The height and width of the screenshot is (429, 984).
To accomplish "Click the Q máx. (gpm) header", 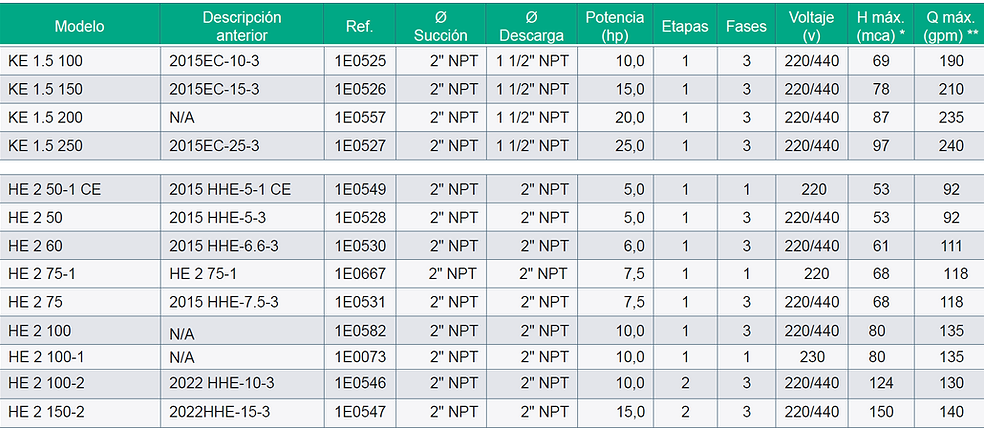I will (949, 26).
